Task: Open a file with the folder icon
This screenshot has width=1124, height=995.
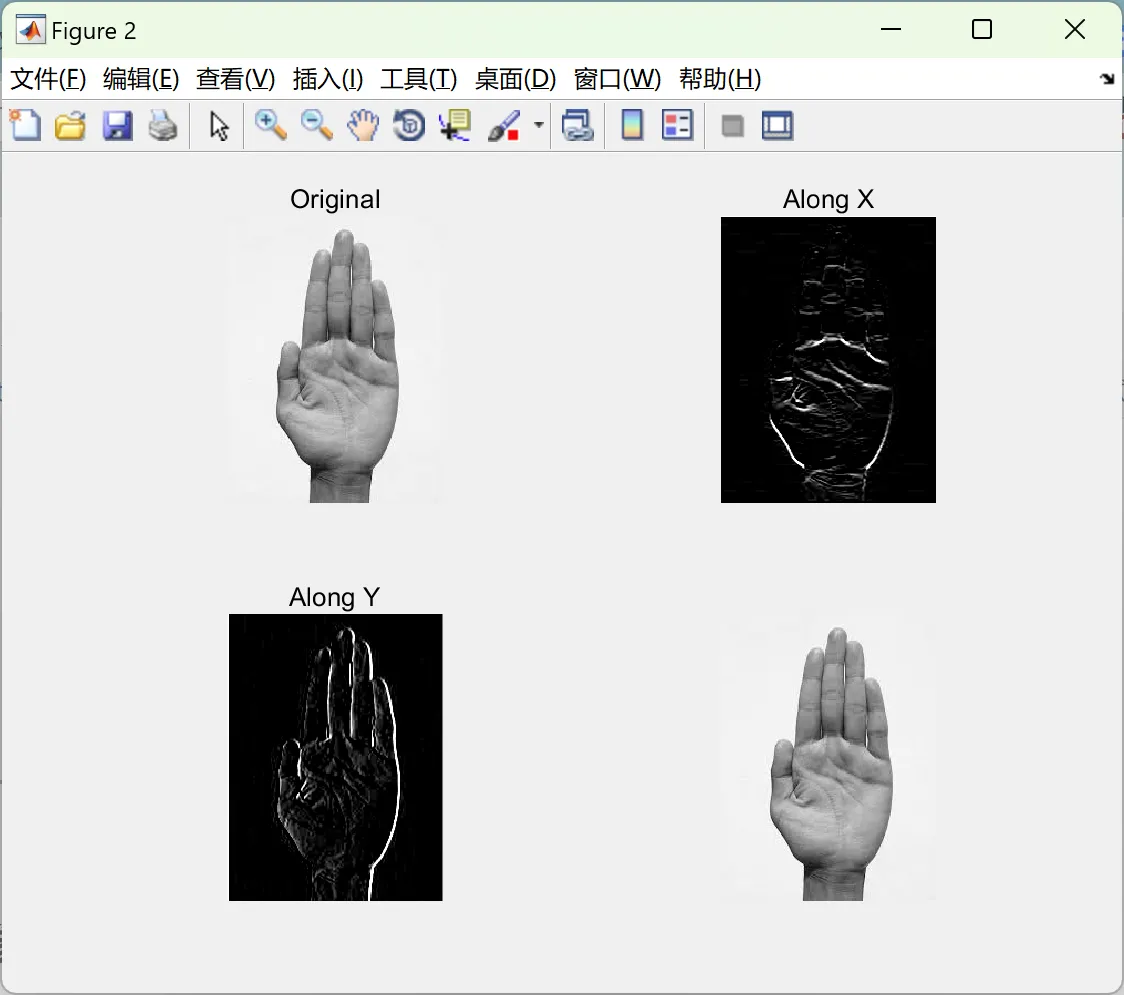Action: pos(70,125)
